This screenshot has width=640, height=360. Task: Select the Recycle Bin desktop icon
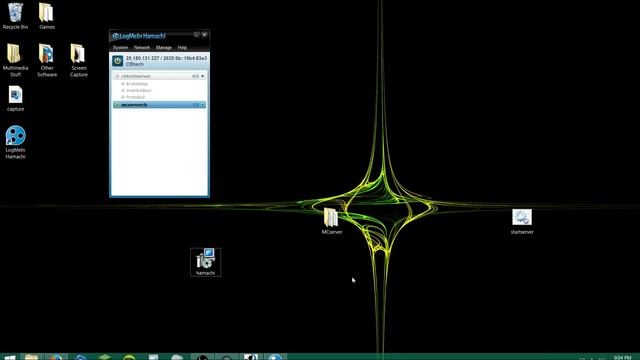click(x=16, y=16)
